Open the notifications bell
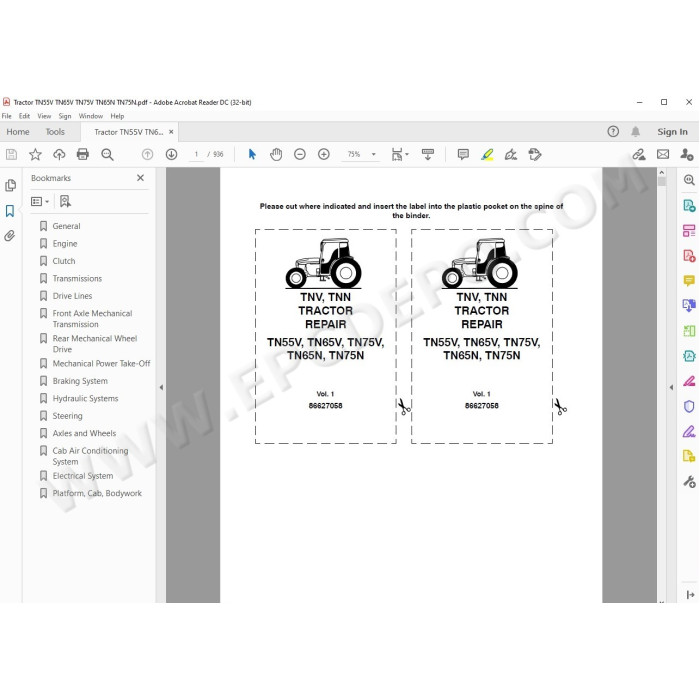Image resolution: width=700 pixels, height=700 pixels. 635,131
